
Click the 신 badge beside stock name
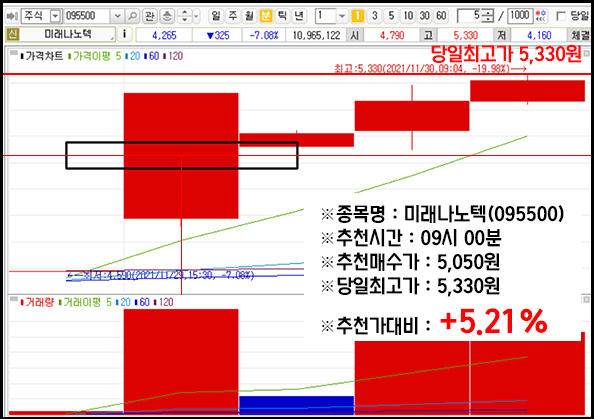13,35
